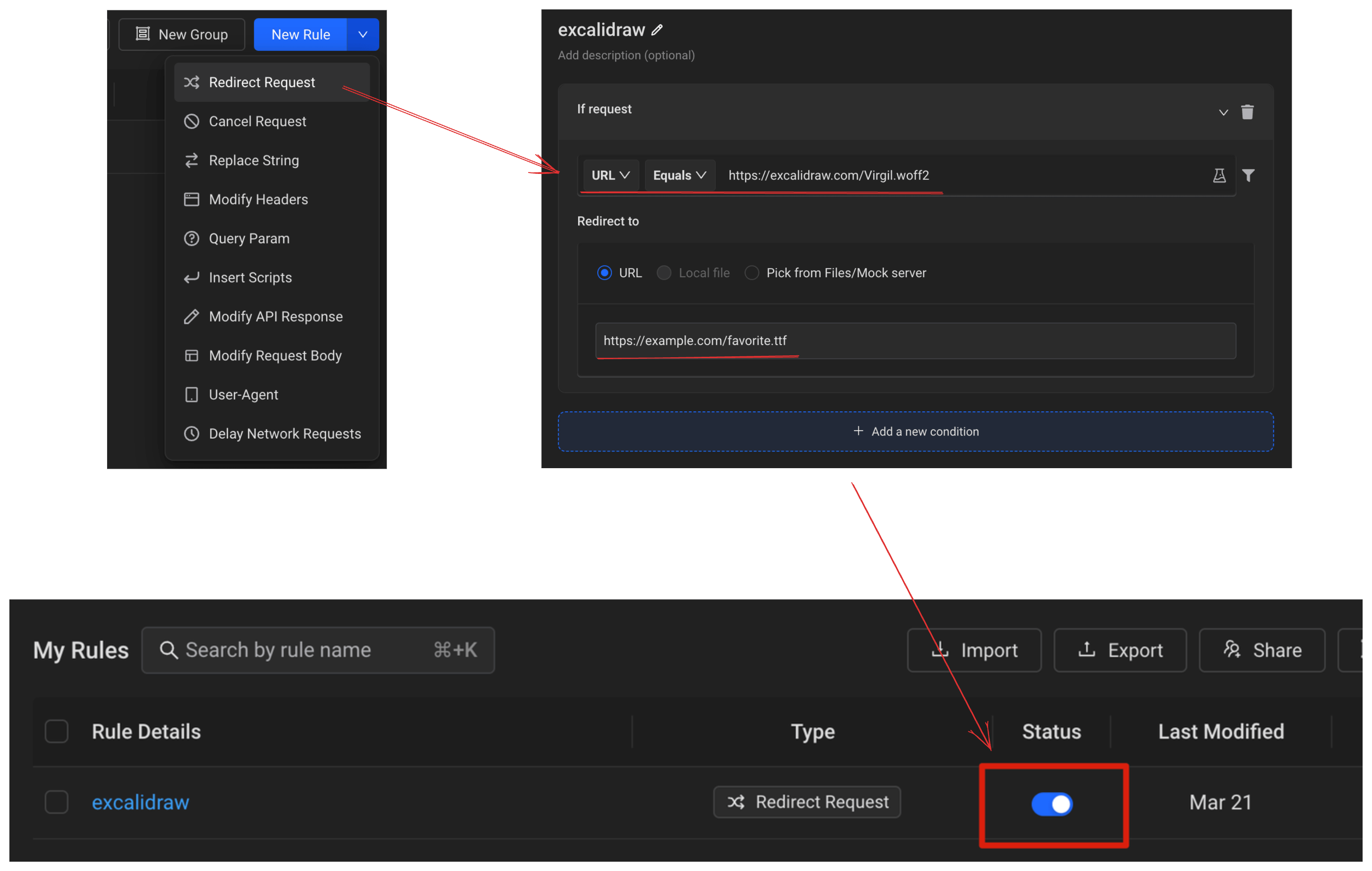
Task: Select Redirect Request from the menu
Action: tap(273, 82)
